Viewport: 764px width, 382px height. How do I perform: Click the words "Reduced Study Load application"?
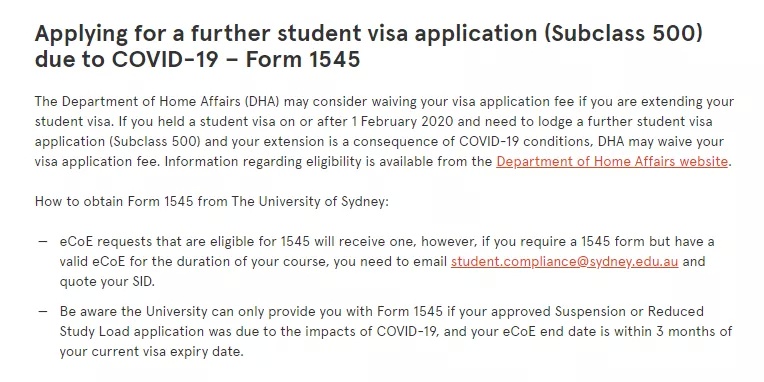(132, 331)
